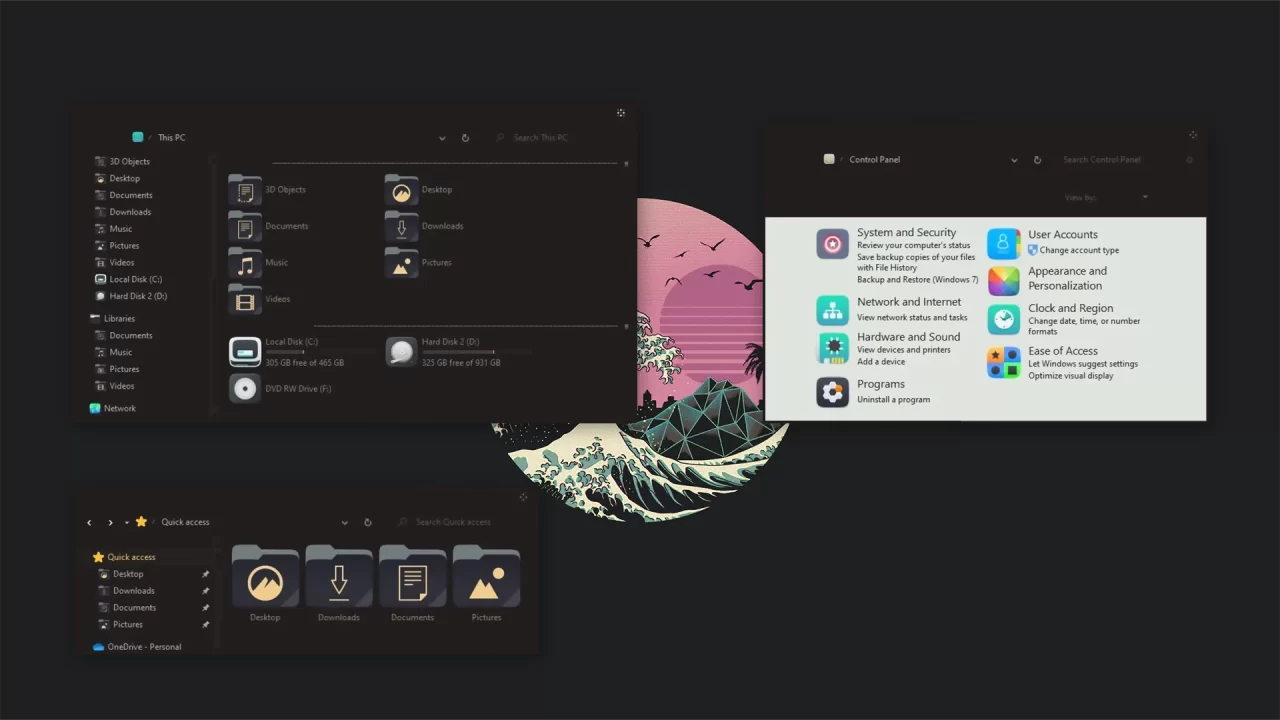Viewport: 1280px width, 720px height.
Task: Expand recent locations arrow in Quick access
Action: tap(126, 522)
